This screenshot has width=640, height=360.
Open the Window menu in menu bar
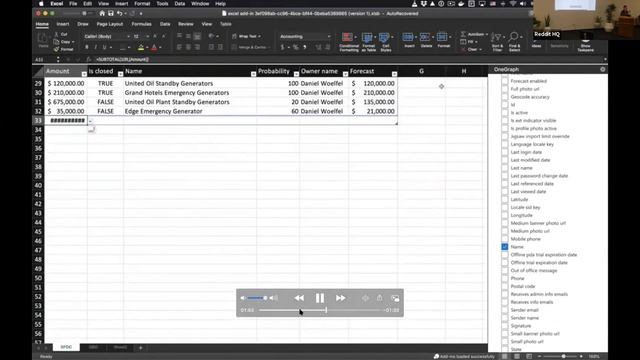coord(200,4)
